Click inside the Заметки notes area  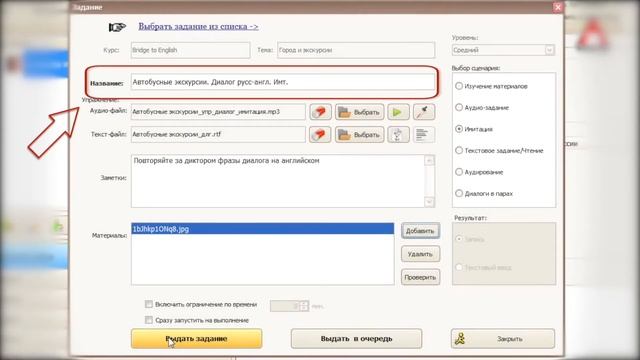278,181
